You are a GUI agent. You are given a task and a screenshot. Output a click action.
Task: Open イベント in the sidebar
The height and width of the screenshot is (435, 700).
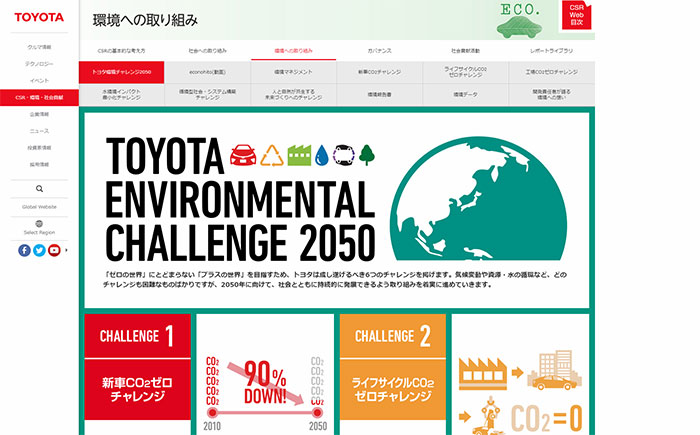point(39,81)
